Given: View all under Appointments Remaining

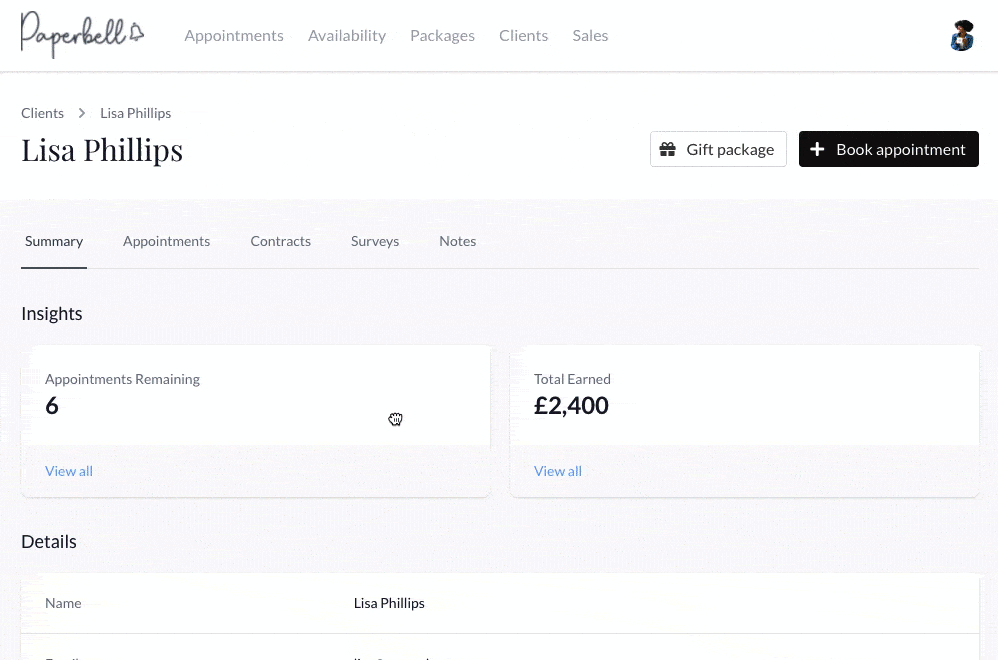Looking at the screenshot, I should click(69, 471).
